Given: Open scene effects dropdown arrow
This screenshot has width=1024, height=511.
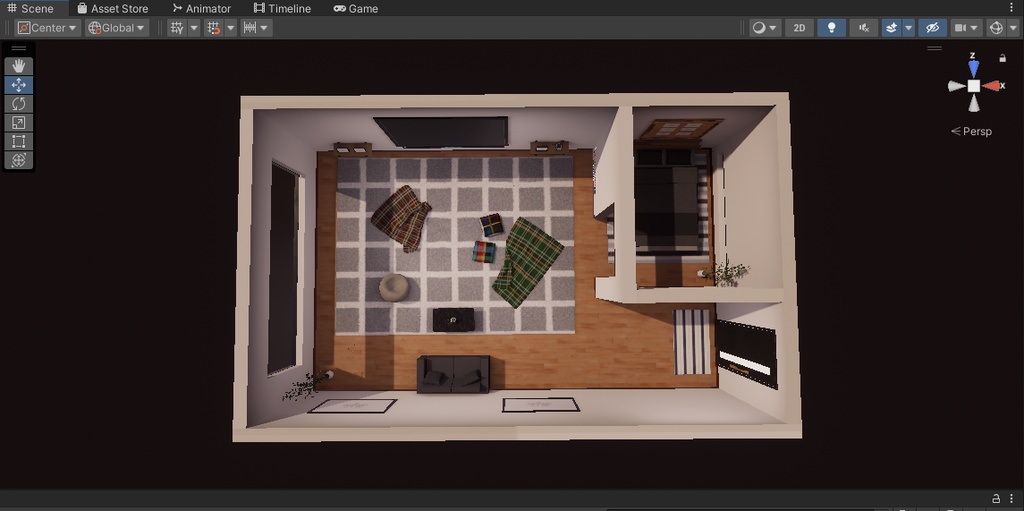Looking at the screenshot, I should pos(908,28).
